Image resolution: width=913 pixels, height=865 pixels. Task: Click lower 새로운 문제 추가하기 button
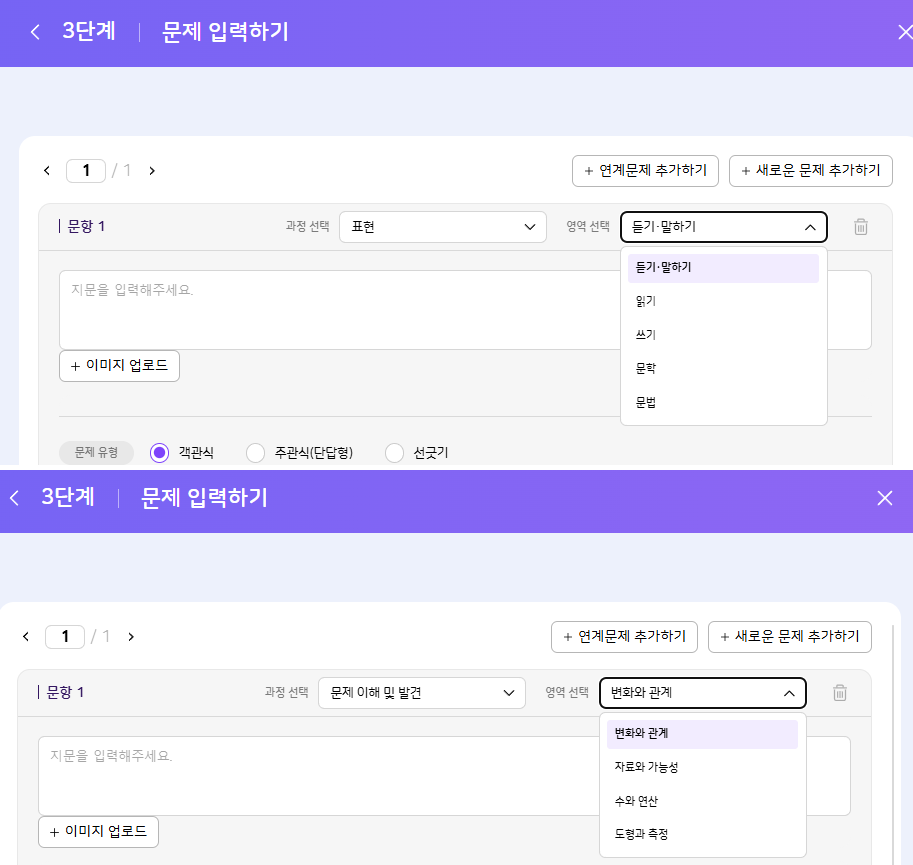(790, 636)
